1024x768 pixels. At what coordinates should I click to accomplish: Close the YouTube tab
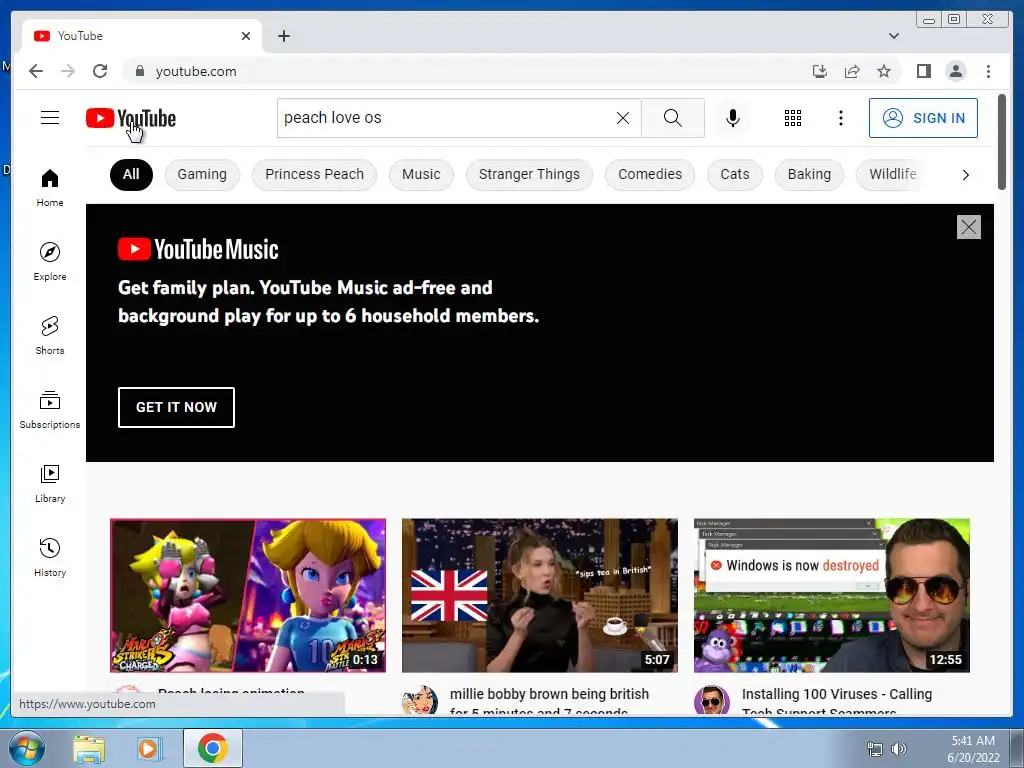pos(246,36)
